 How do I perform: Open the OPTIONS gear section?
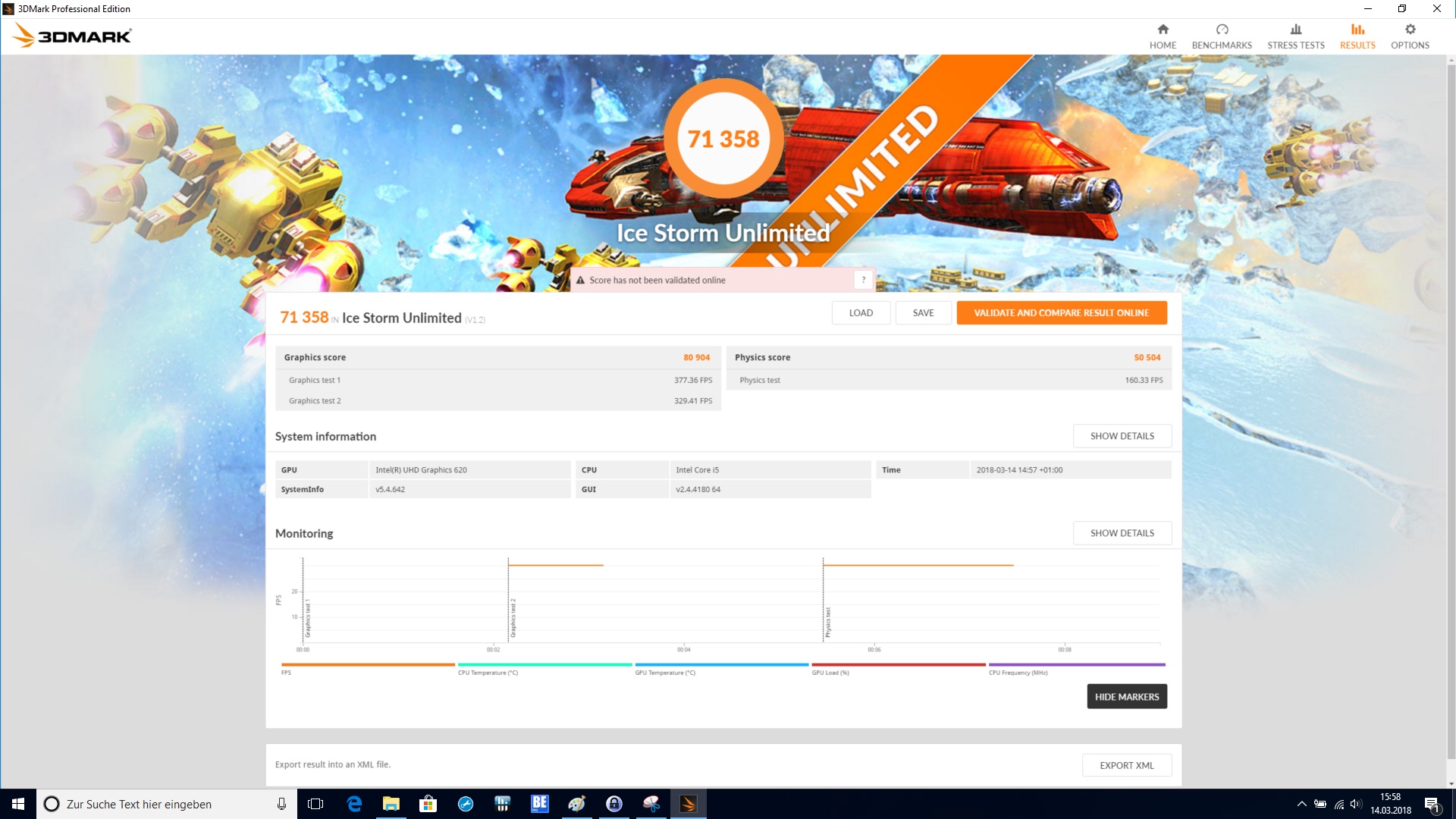1410,36
